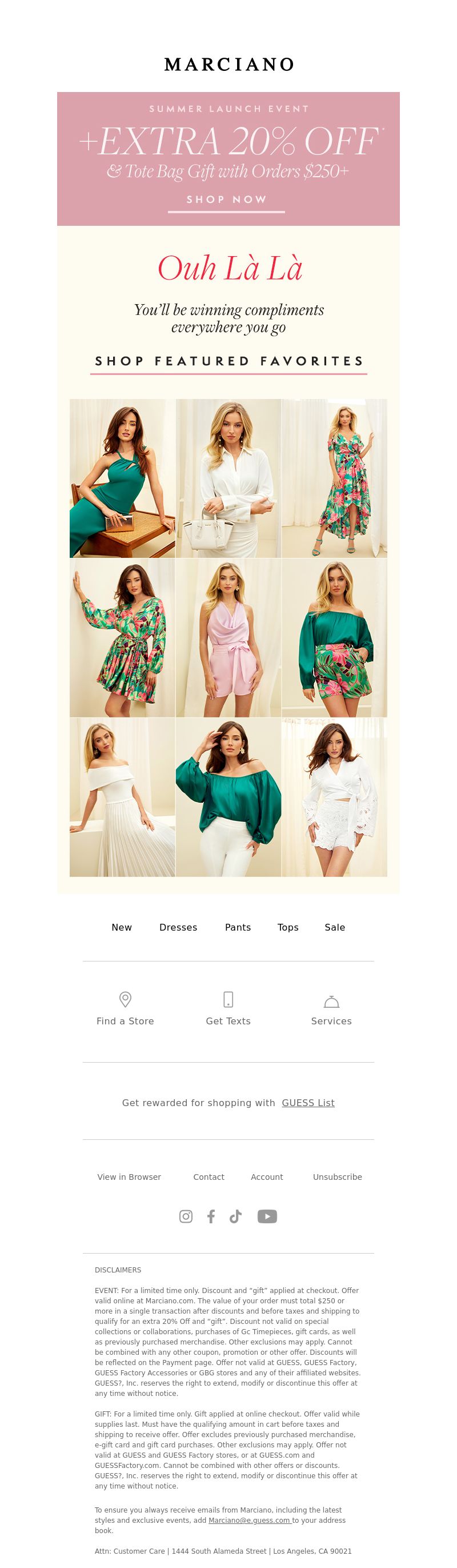
Task: Click the MARCIANO logo header
Action: pos(229,64)
